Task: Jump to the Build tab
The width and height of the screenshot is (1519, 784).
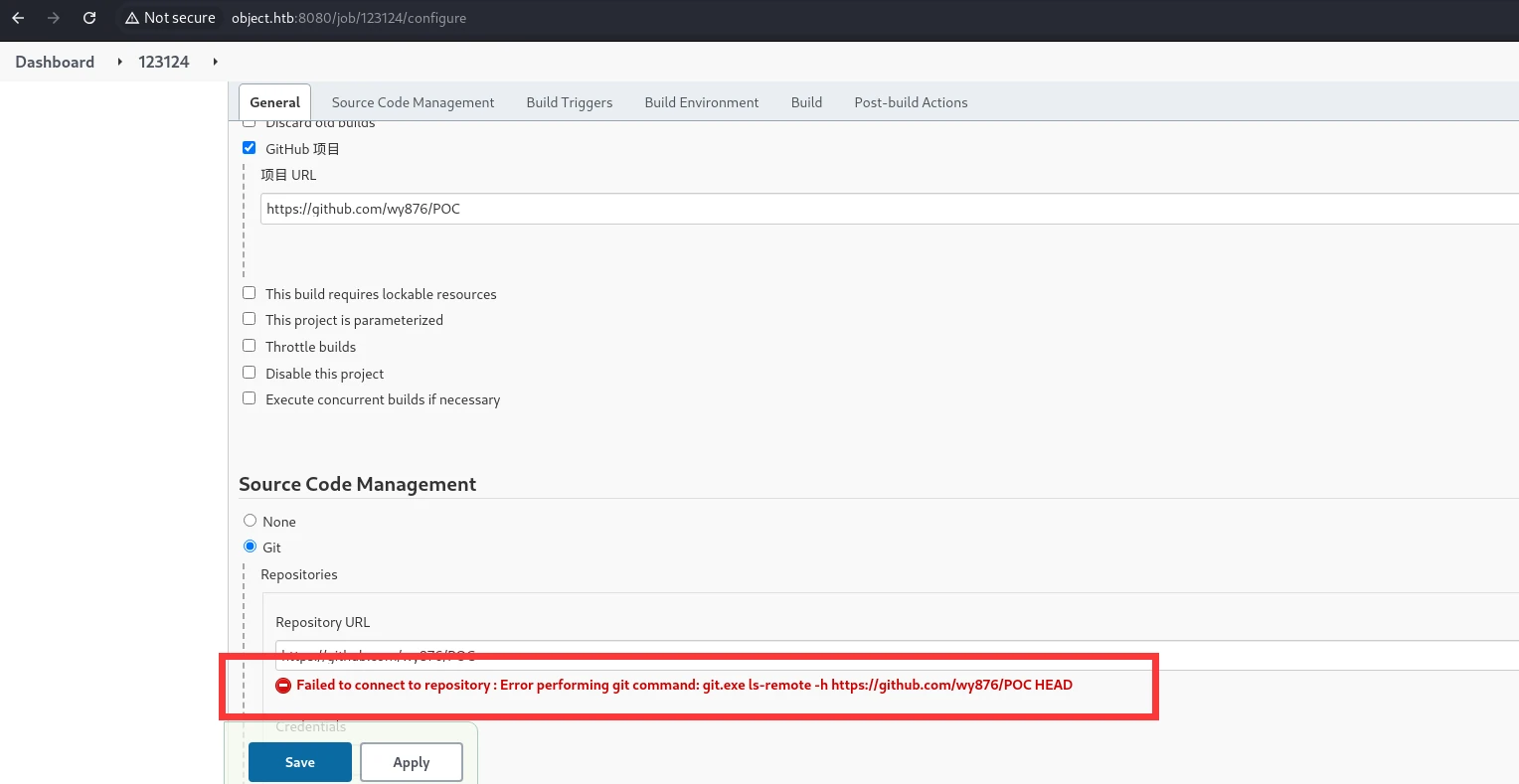Action: pyautogui.click(x=806, y=102)
